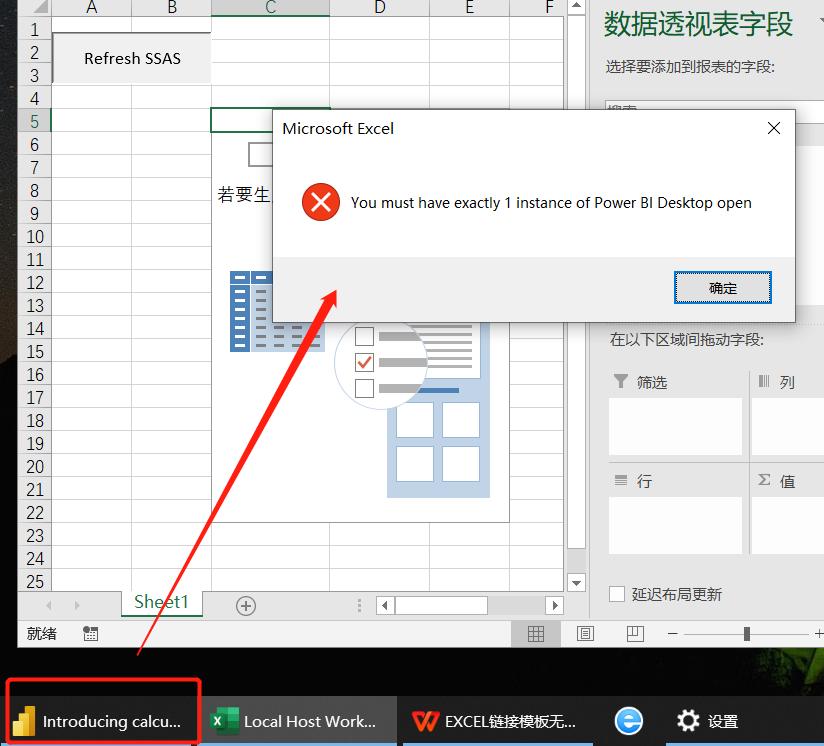Select the Sheet1 tab
The image size is (824, 746).
[160, 602]
